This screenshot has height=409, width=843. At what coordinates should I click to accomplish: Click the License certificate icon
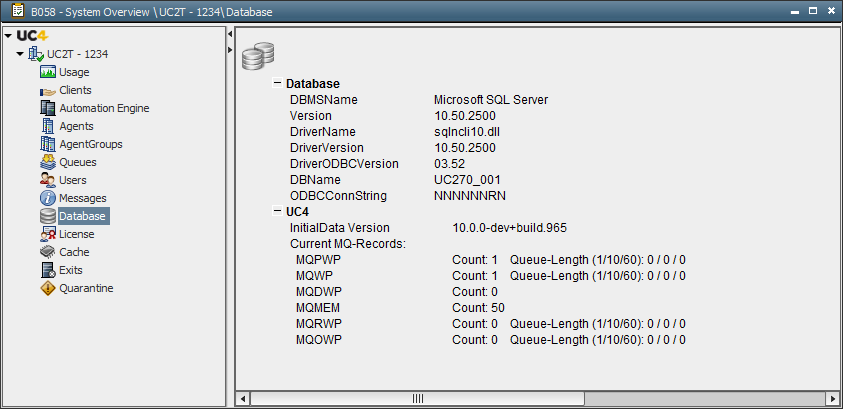pos(48,234)
